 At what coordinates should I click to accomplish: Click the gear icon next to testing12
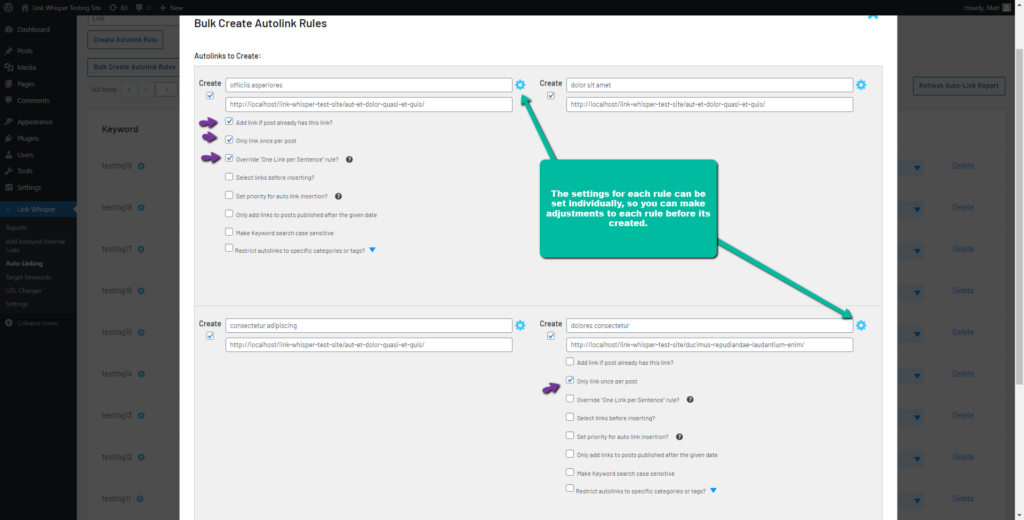point(141,457)
